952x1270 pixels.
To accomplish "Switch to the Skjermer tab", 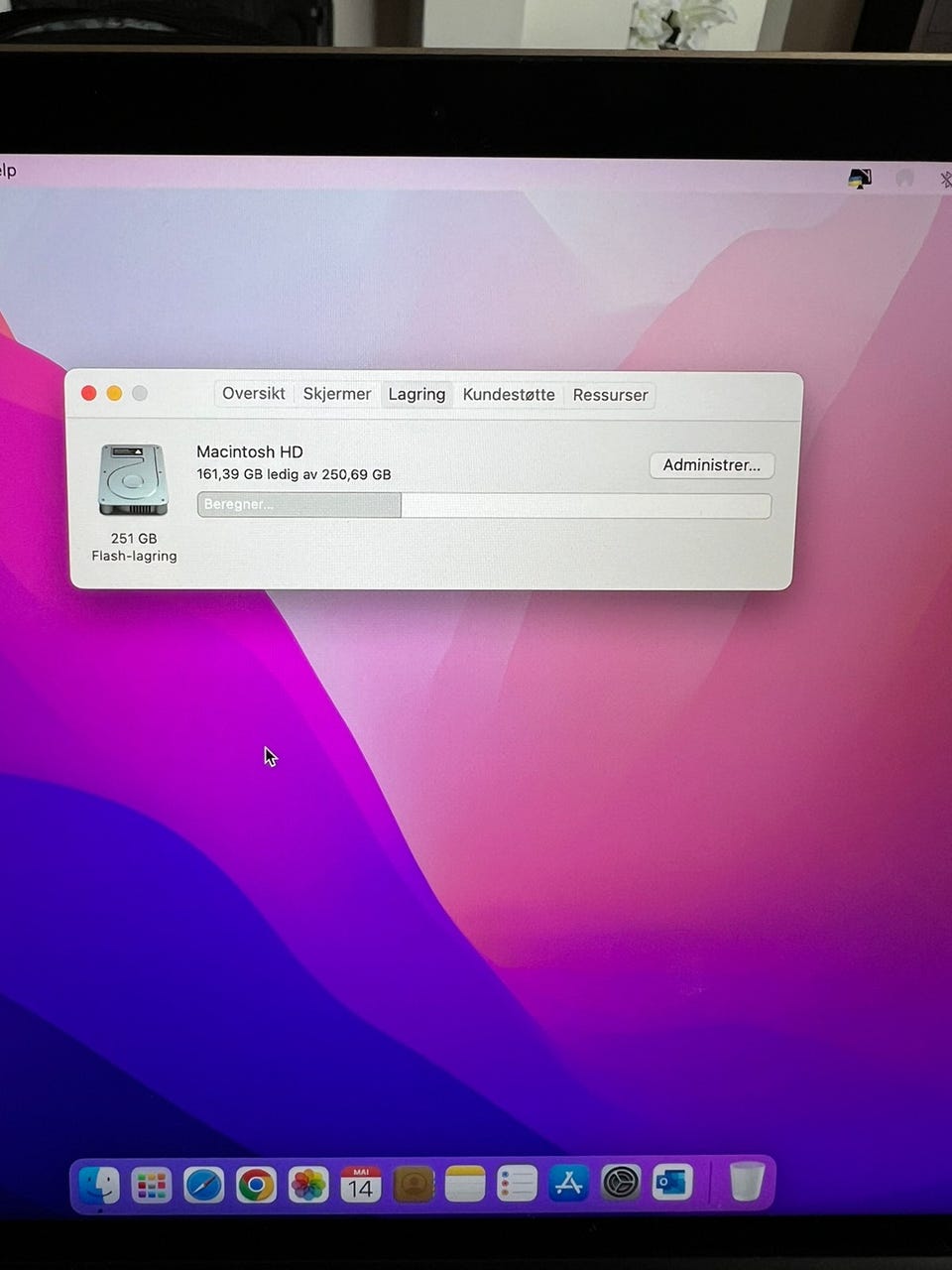I will pos(337,394).
